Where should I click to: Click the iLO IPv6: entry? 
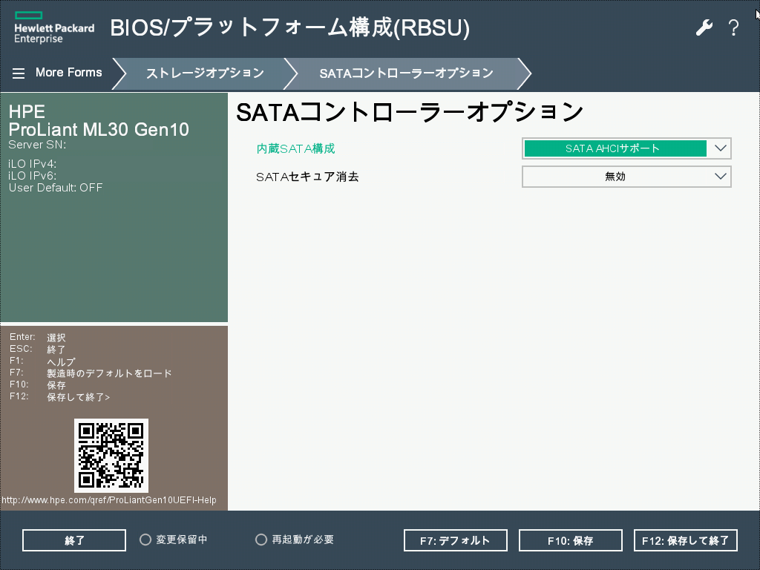point(32,175)
